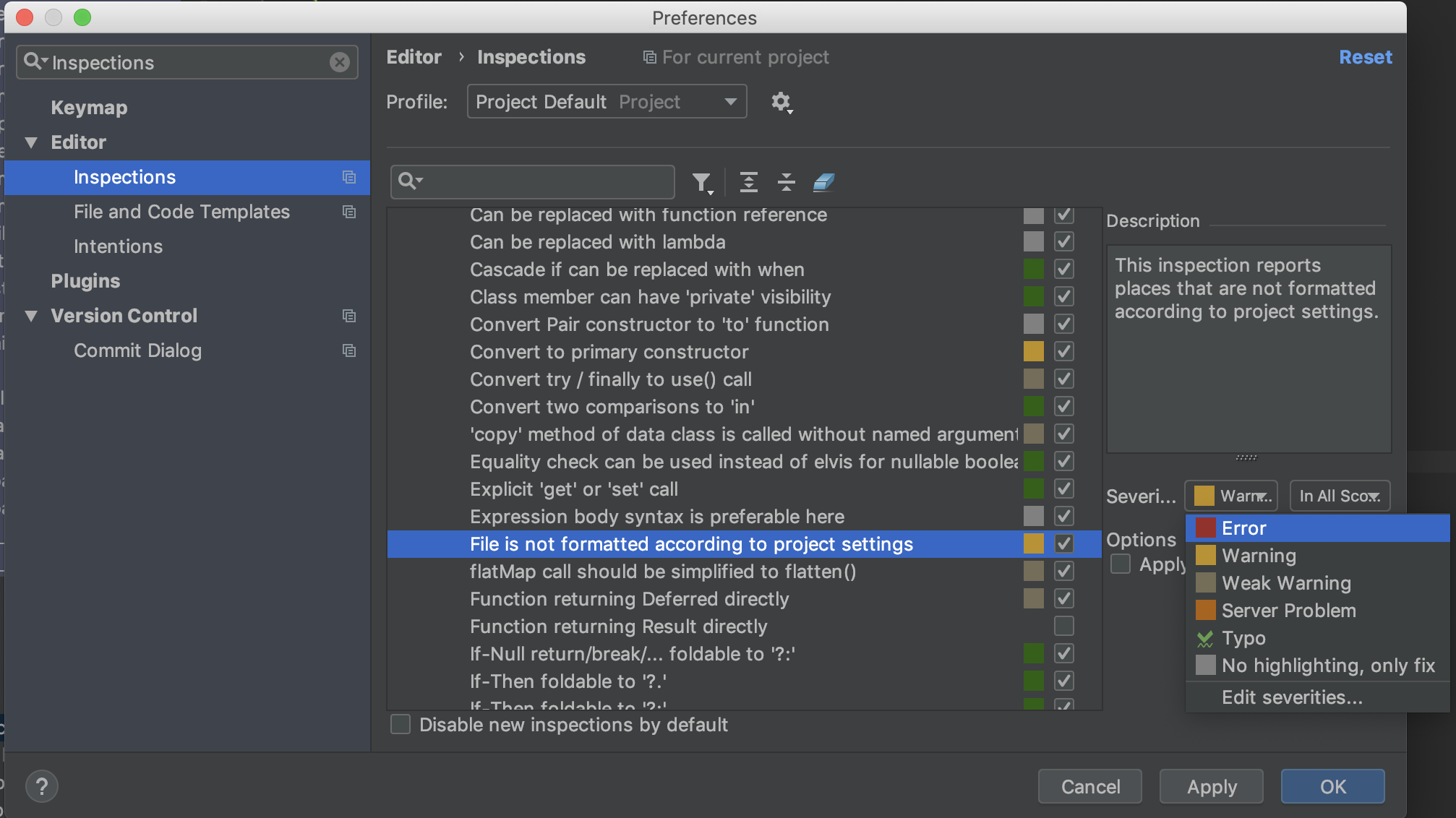Collapse the Editor tree section
The width and height of the screenshot is (1456, 818).
pyautogui.click(x=31, y=142)
